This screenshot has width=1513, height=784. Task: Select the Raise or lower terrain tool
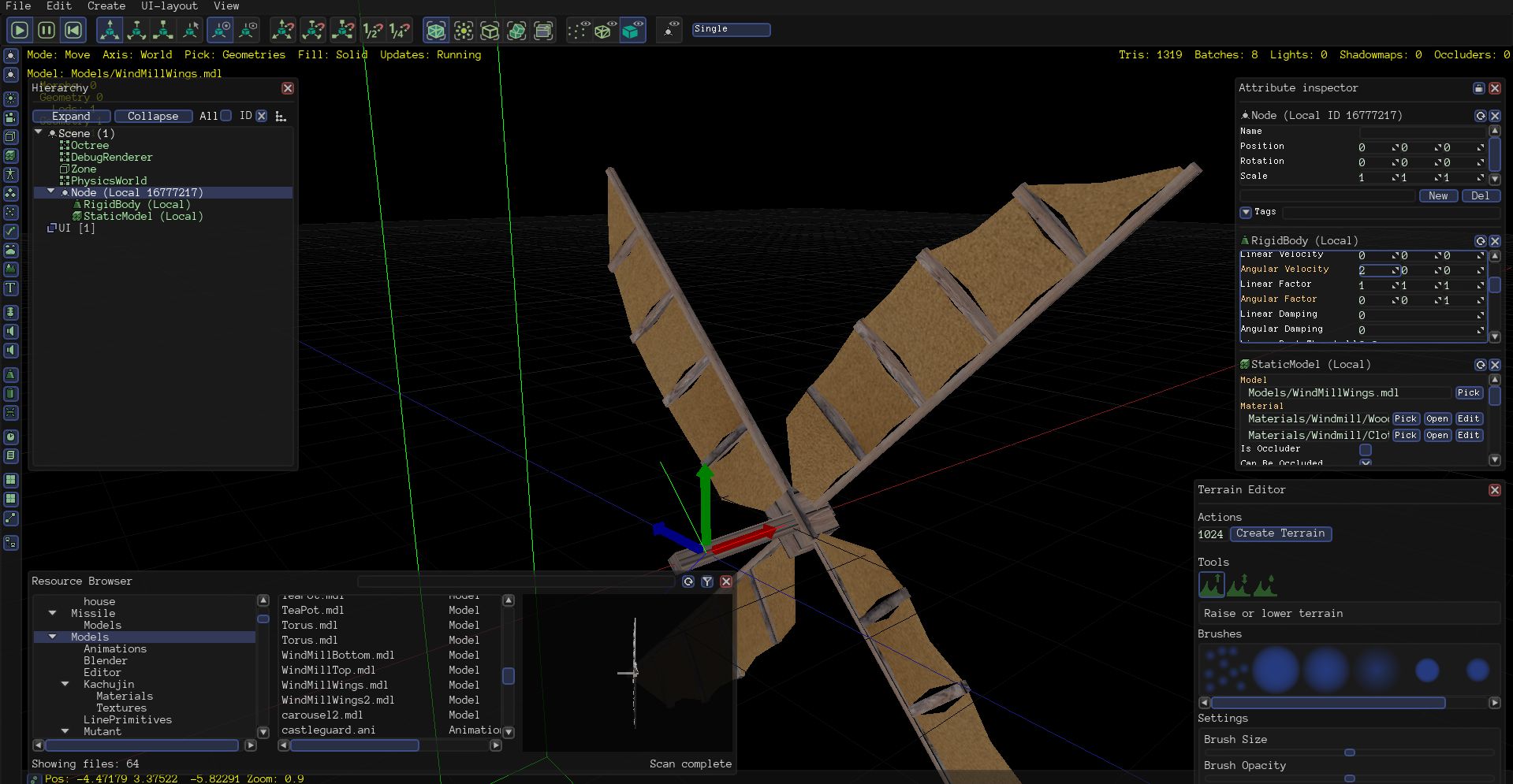[x=1212, y=585]
